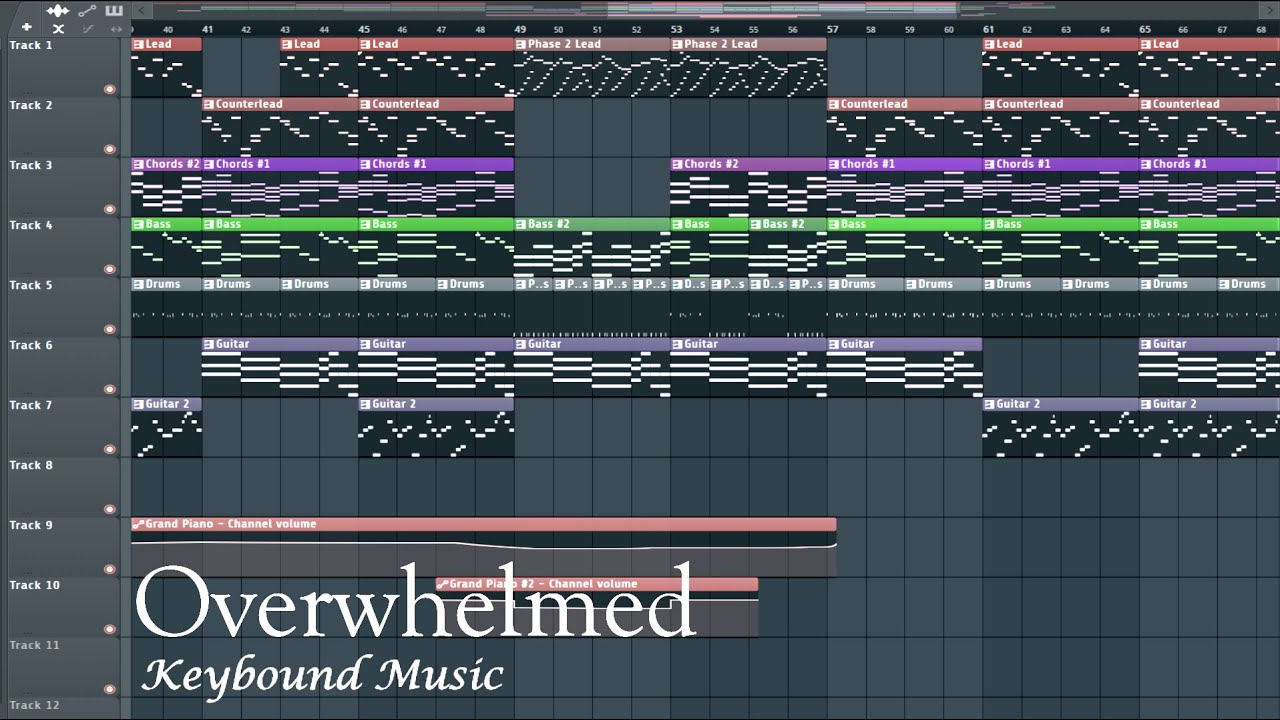Select the Guitar clip starting at bar 57
Viewport: 1280px width, 720px height.
click(x=904, y=368)
